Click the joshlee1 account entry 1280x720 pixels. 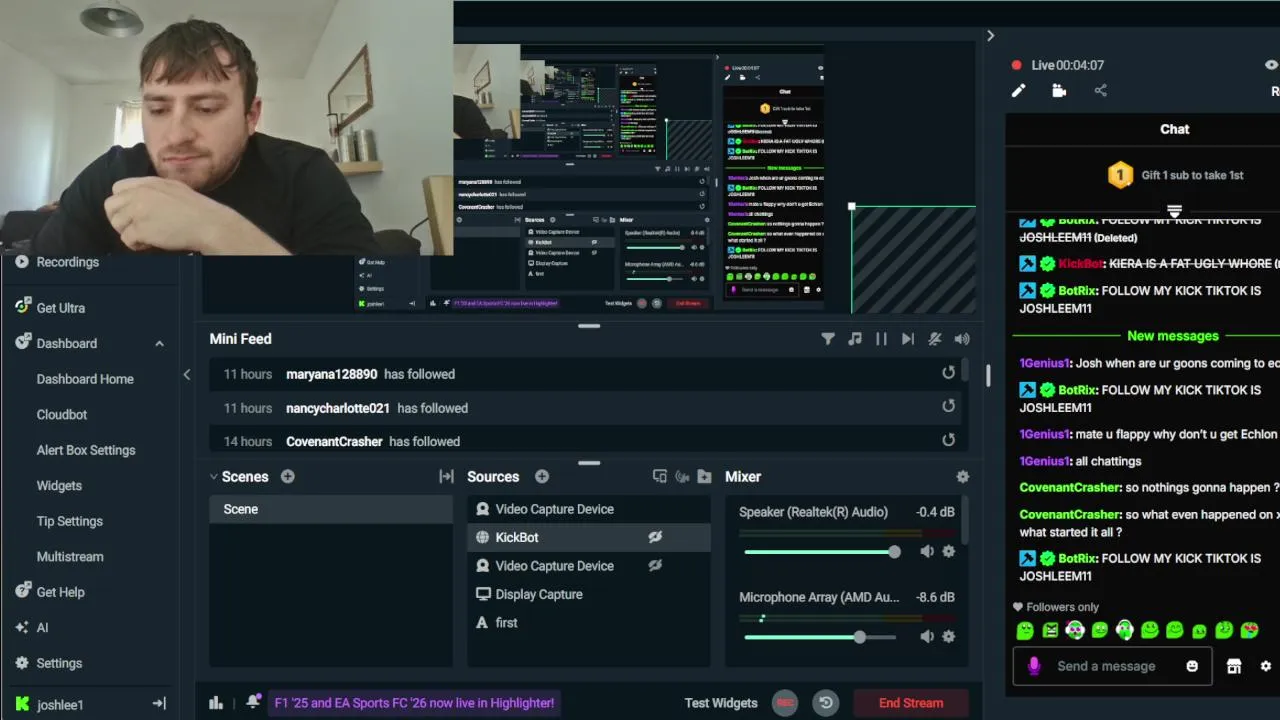tap(60, 705)
